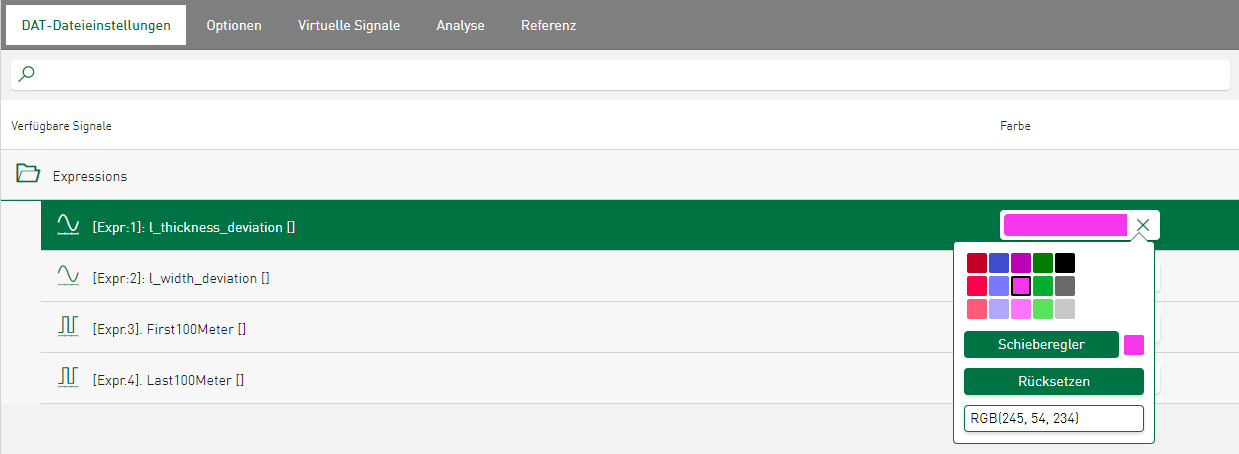The image size is (1239, 454).
Task: Click the Expressions folder icon
Action: 28,175
